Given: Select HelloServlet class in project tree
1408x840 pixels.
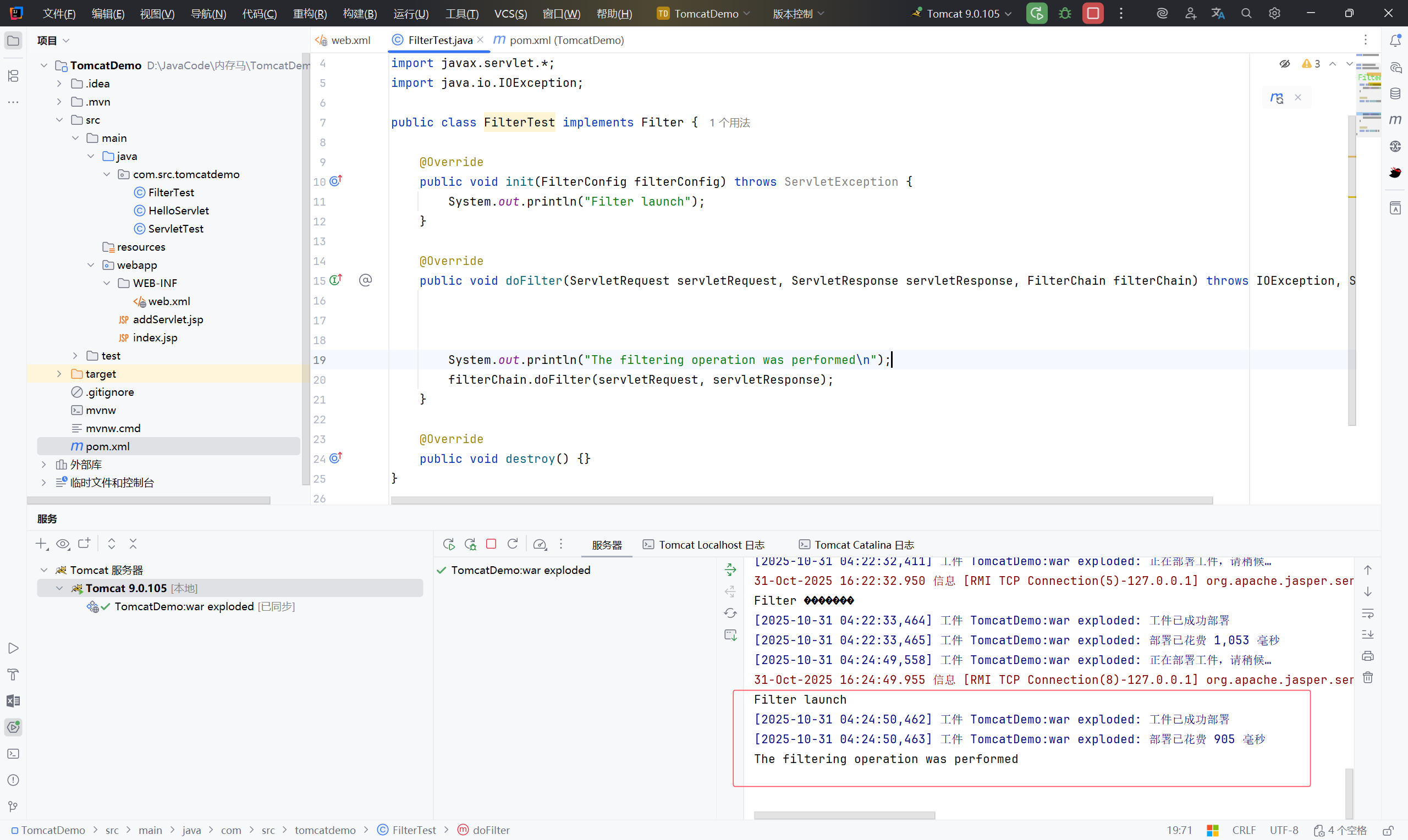Looking at the screenshot, I should click(x=178, y=211).
